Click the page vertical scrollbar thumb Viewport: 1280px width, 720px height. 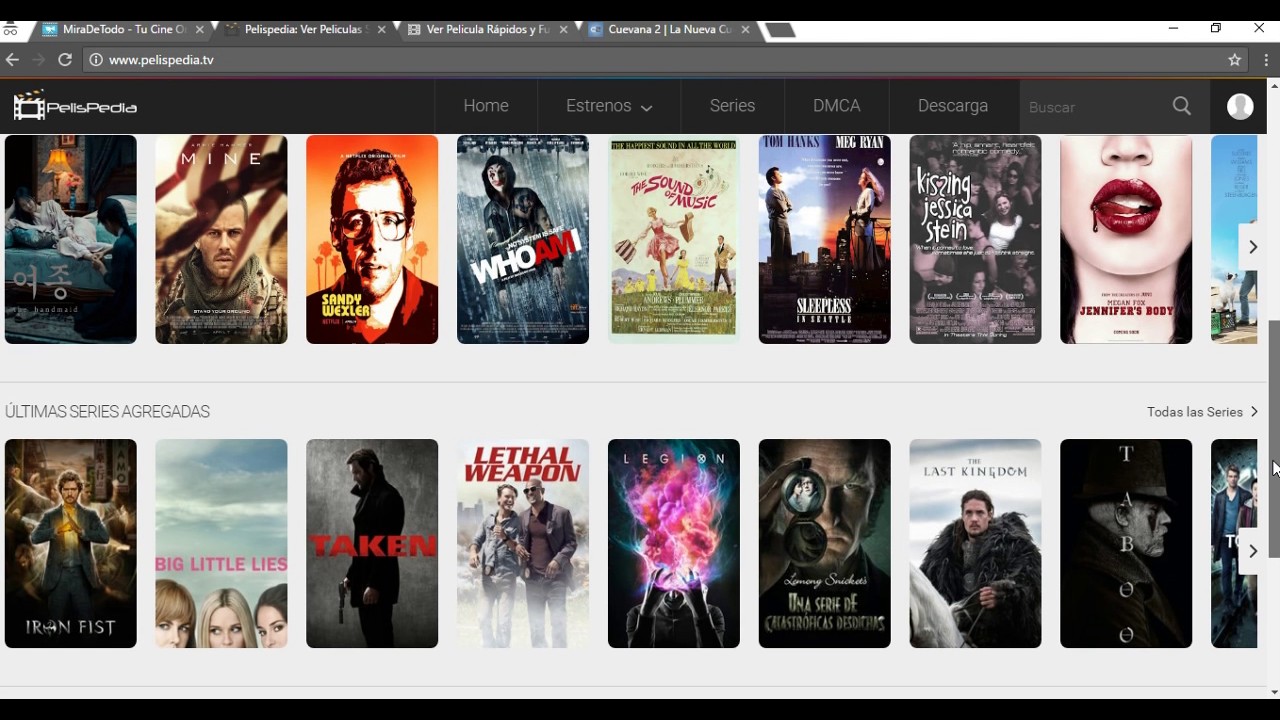(x=1274, y=439)
